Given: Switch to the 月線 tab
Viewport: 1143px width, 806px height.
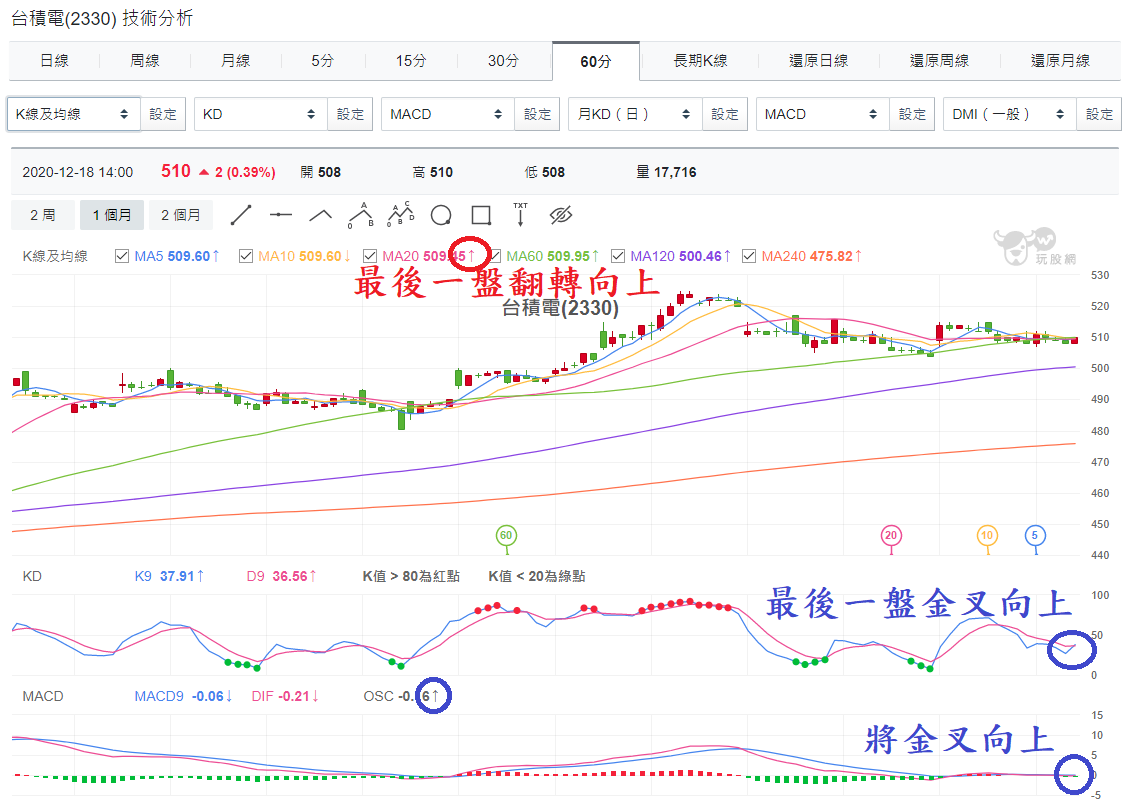Looking at the screenshot, I should pyautogui.click(x=235, y=61).
